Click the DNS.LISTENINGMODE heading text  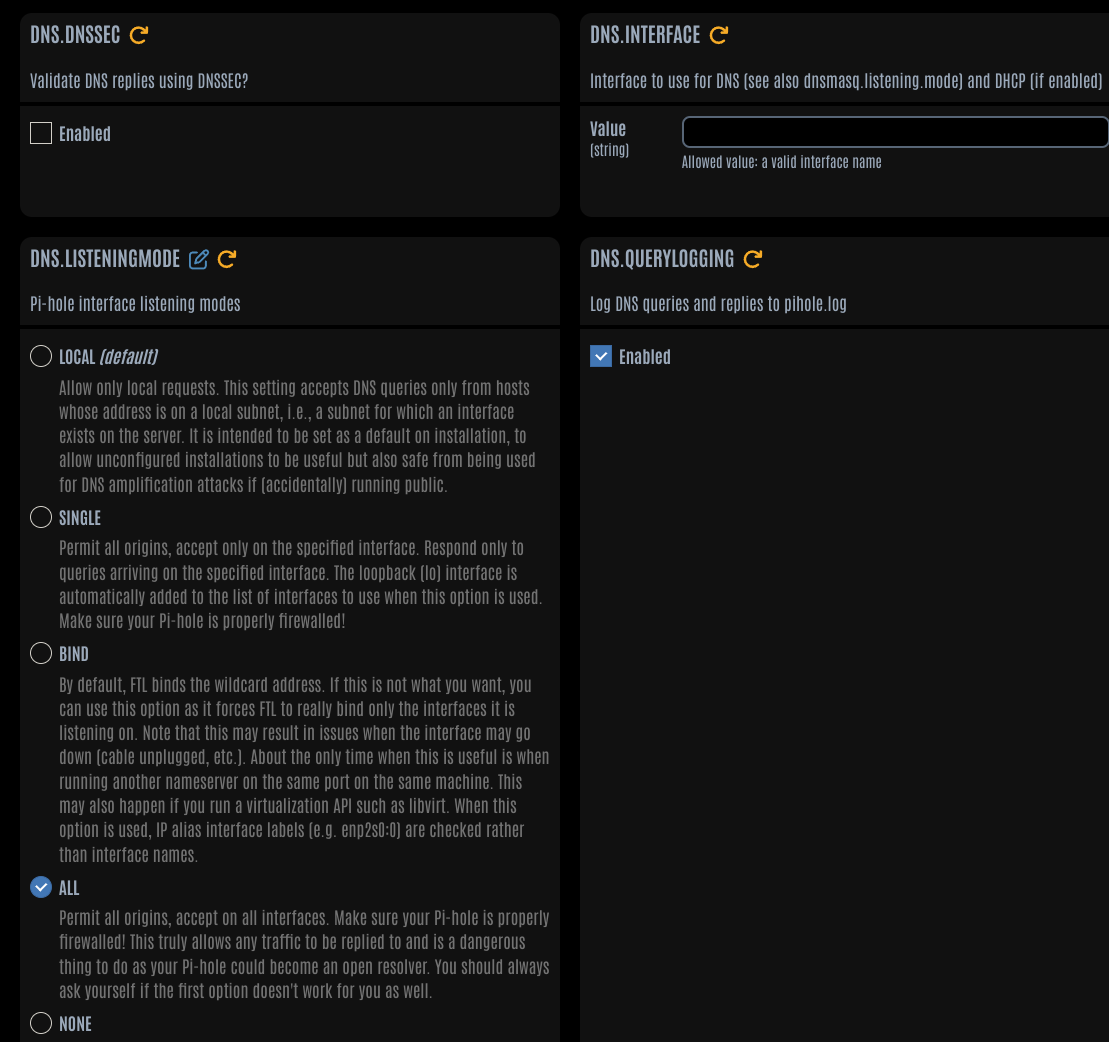tap(105, 259)
